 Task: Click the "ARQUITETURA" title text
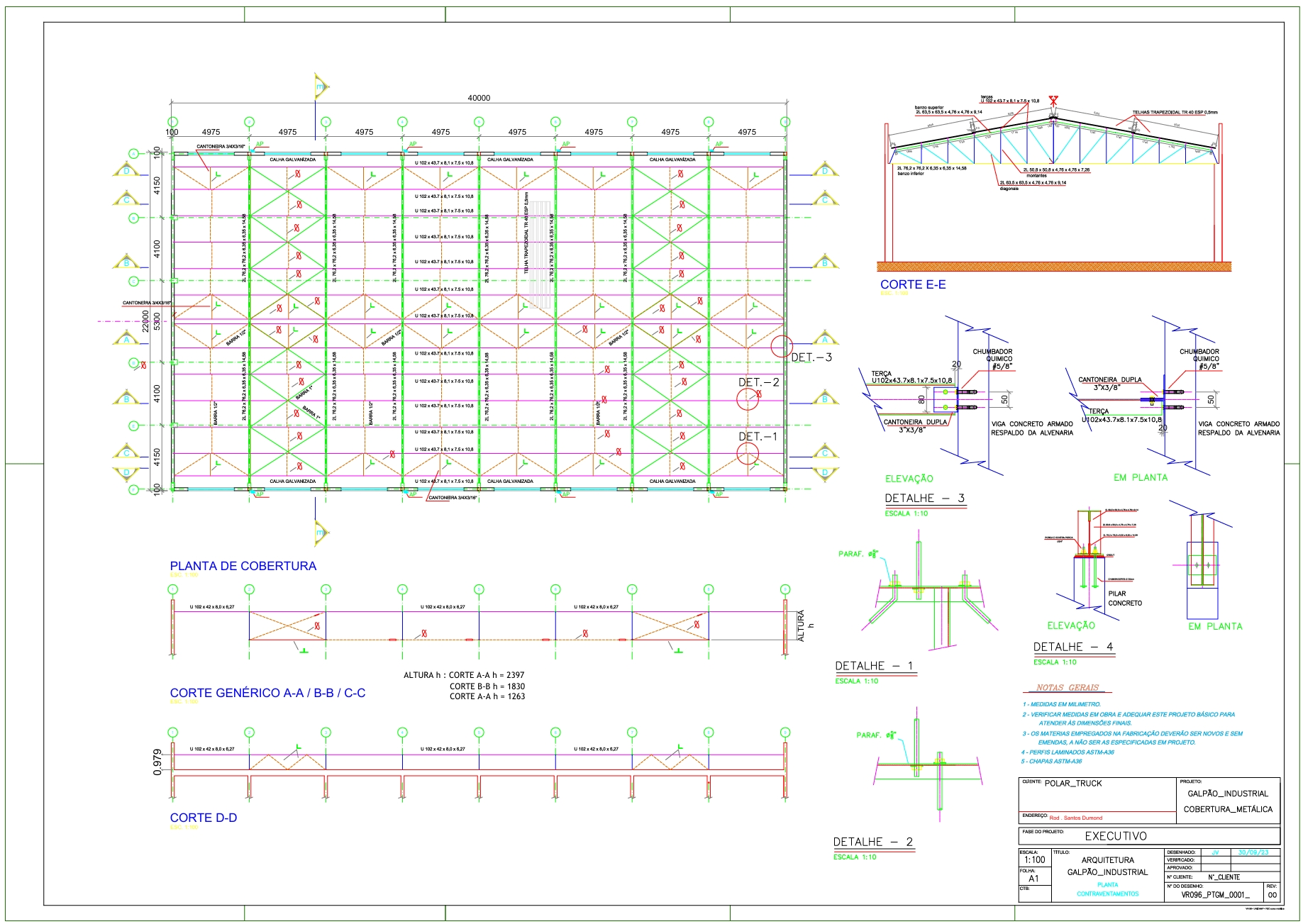pyautogui.click(x=1107, y=860)
